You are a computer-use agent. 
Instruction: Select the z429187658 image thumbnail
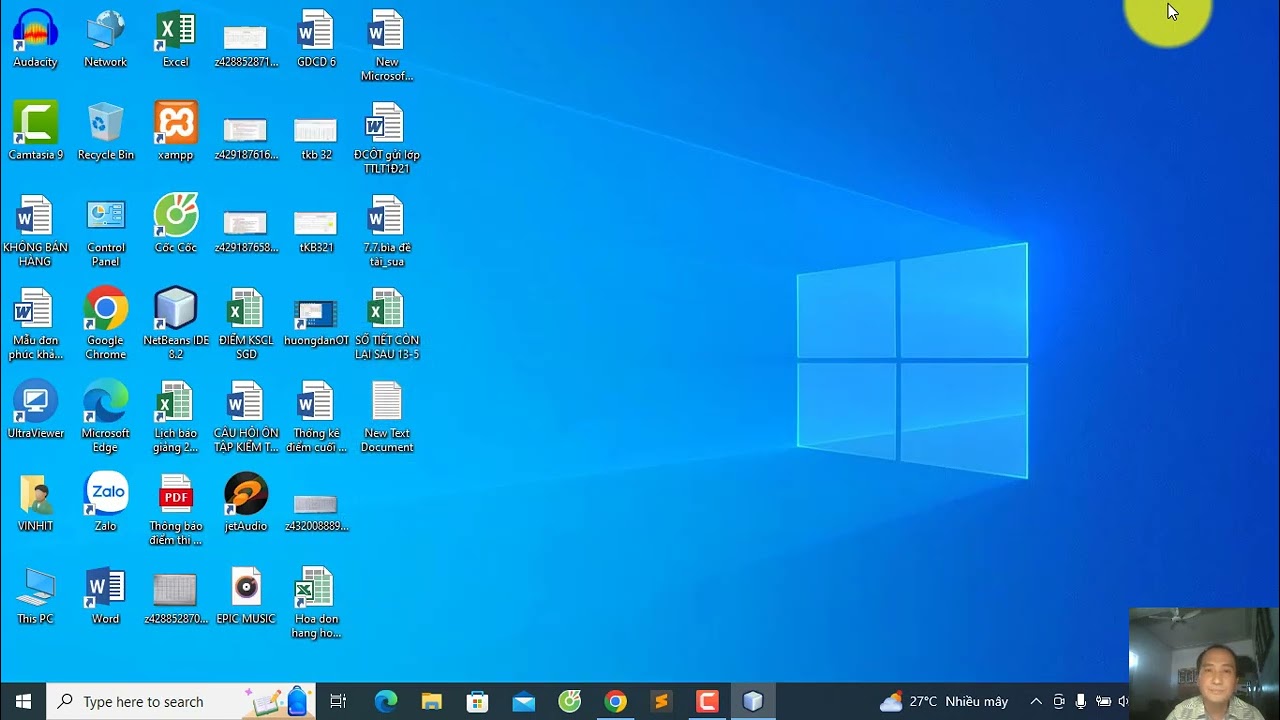pos(246,232)
